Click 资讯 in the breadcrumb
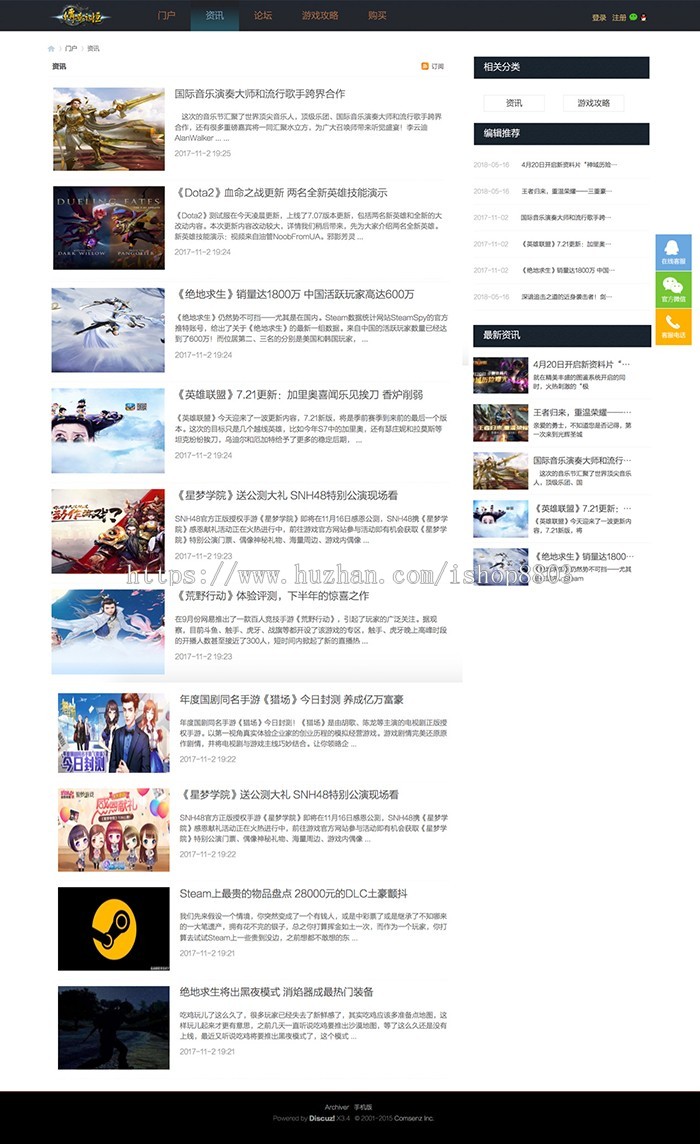 93,49
